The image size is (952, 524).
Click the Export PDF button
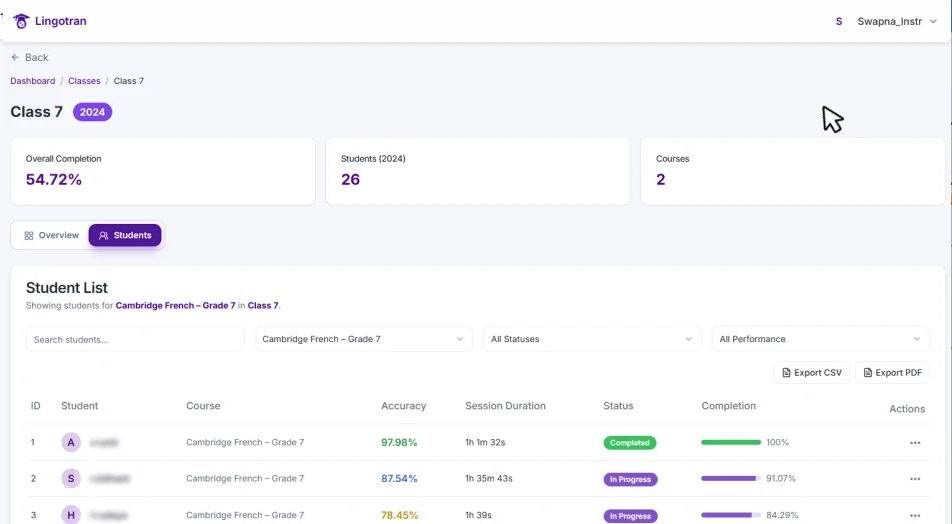892,373
